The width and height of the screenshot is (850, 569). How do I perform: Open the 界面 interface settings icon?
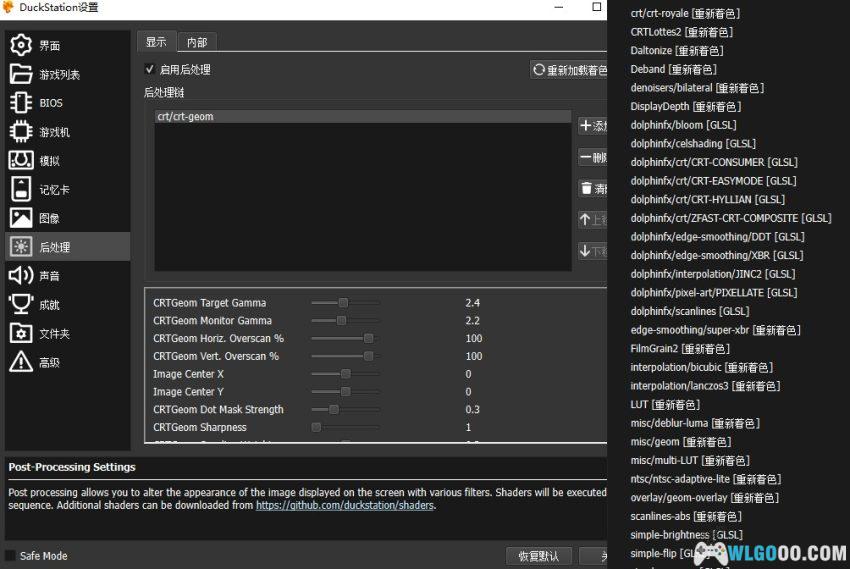pyautogui.click(x=21, y=45)
